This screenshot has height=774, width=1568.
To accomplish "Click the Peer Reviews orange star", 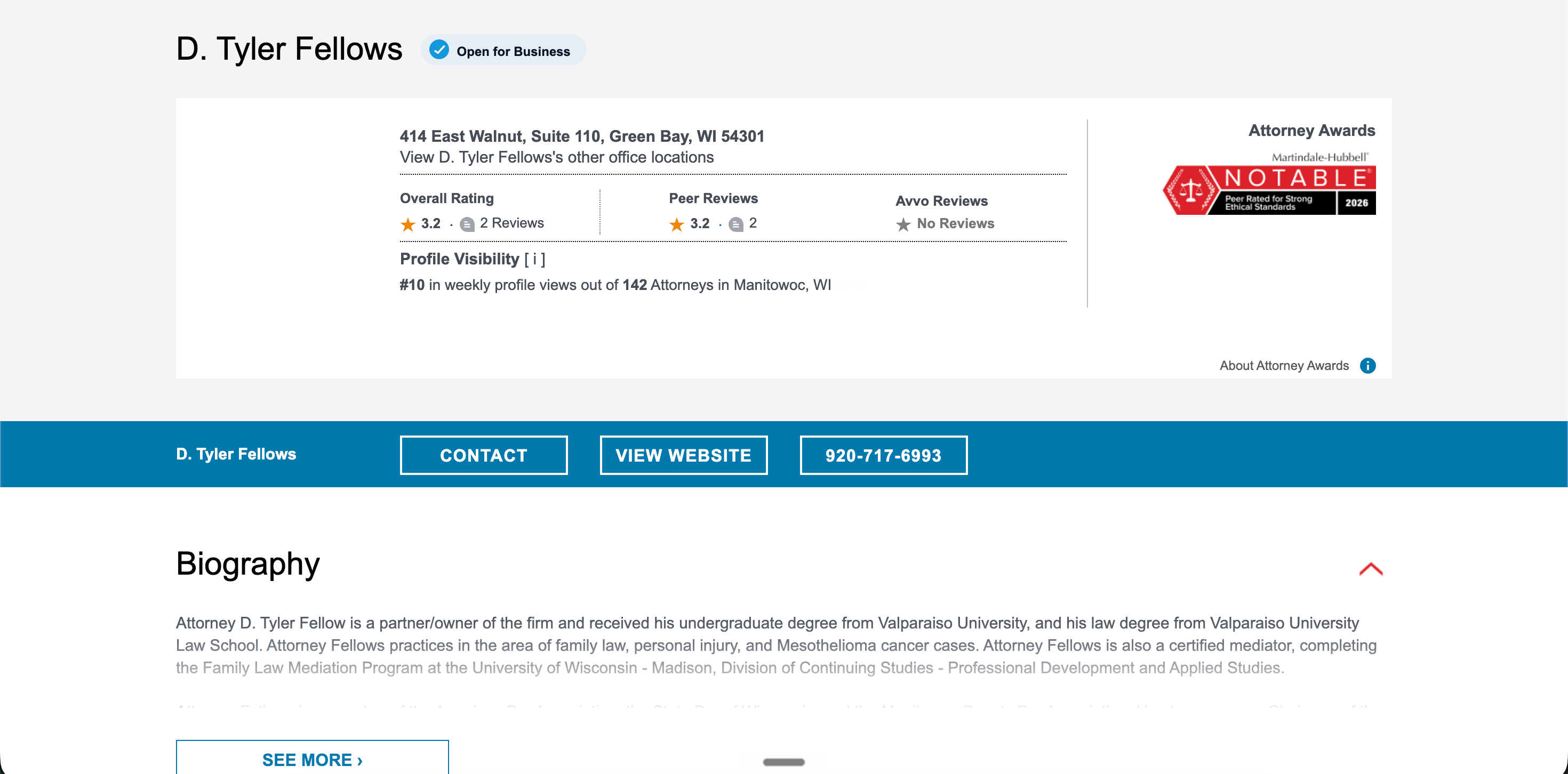I will (x=677, y=224).
